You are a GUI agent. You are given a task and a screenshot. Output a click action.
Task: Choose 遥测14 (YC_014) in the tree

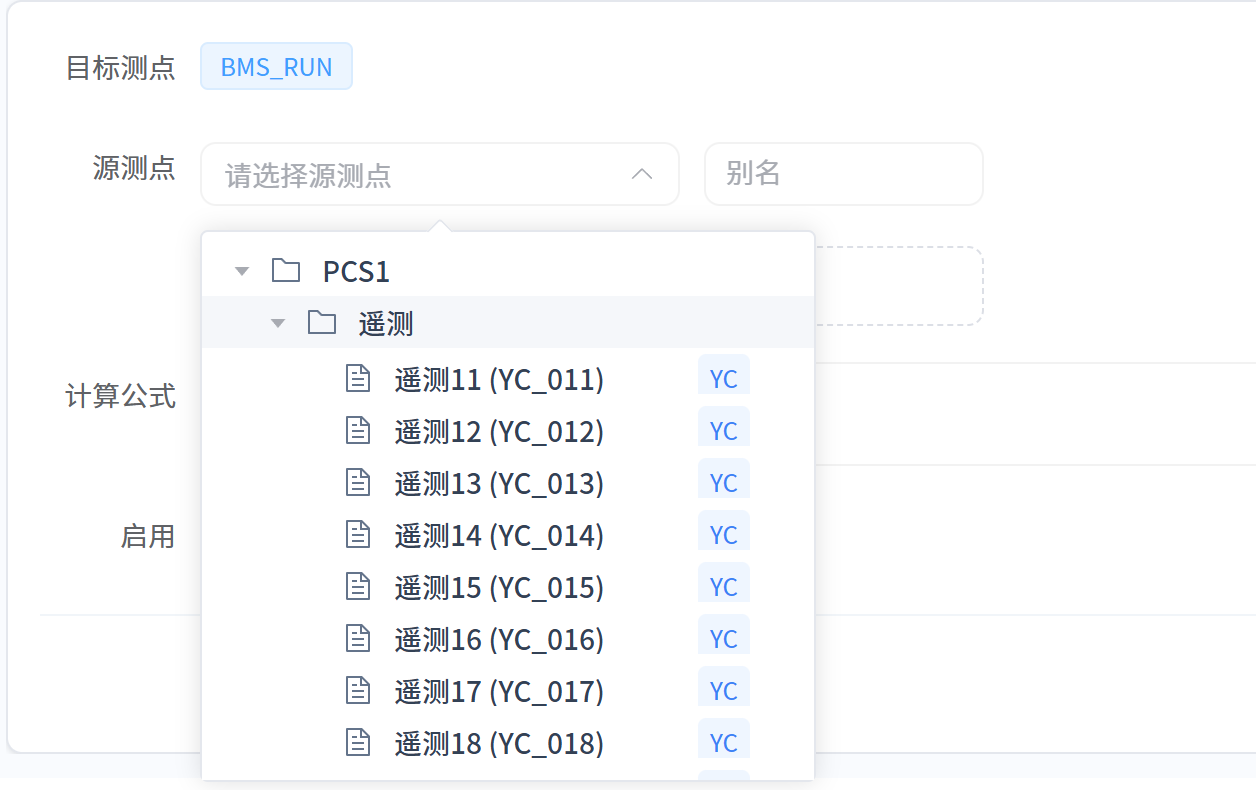point(499,536)
